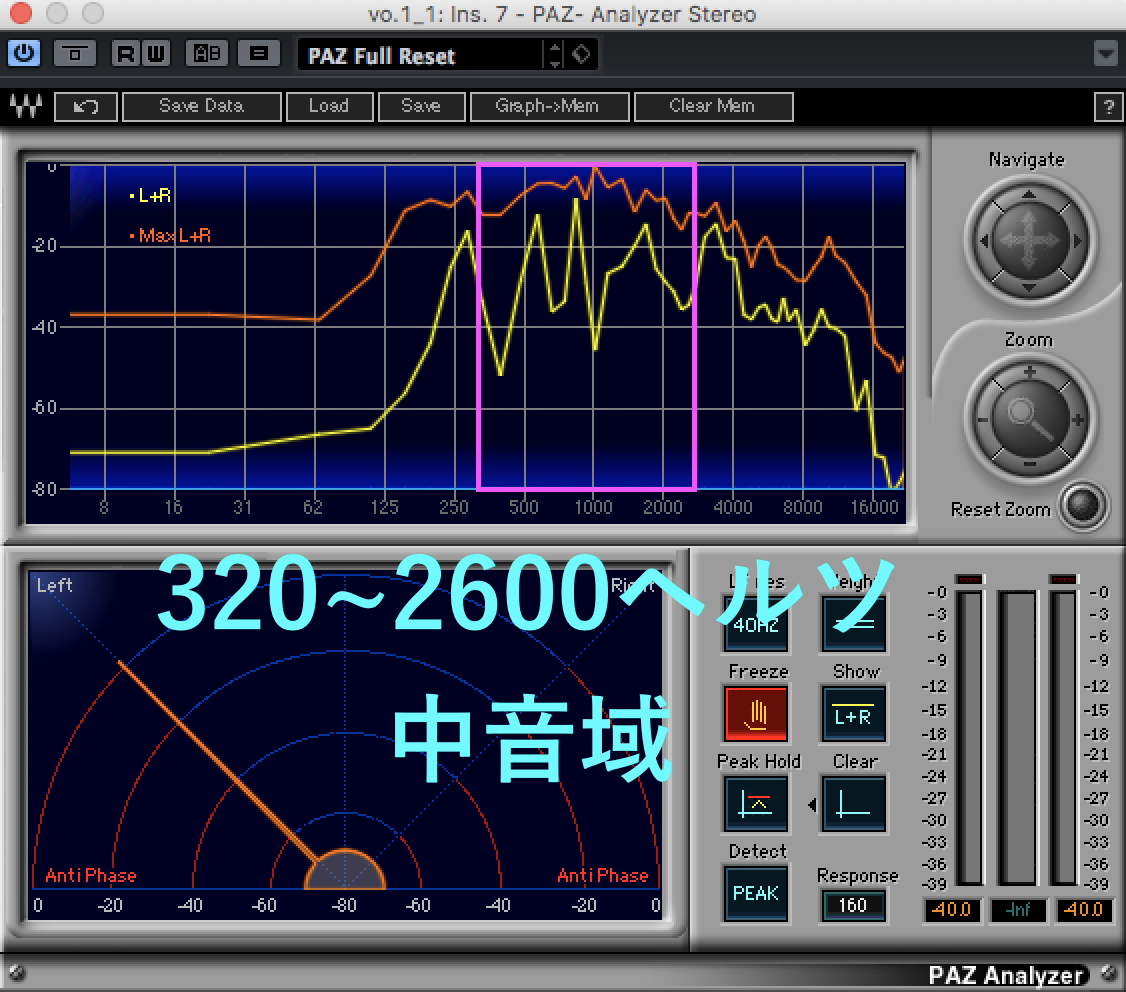Screen dimensions: 1126x992
Task: Navigate graph up with the top arrow
Action: (1029, 194)
